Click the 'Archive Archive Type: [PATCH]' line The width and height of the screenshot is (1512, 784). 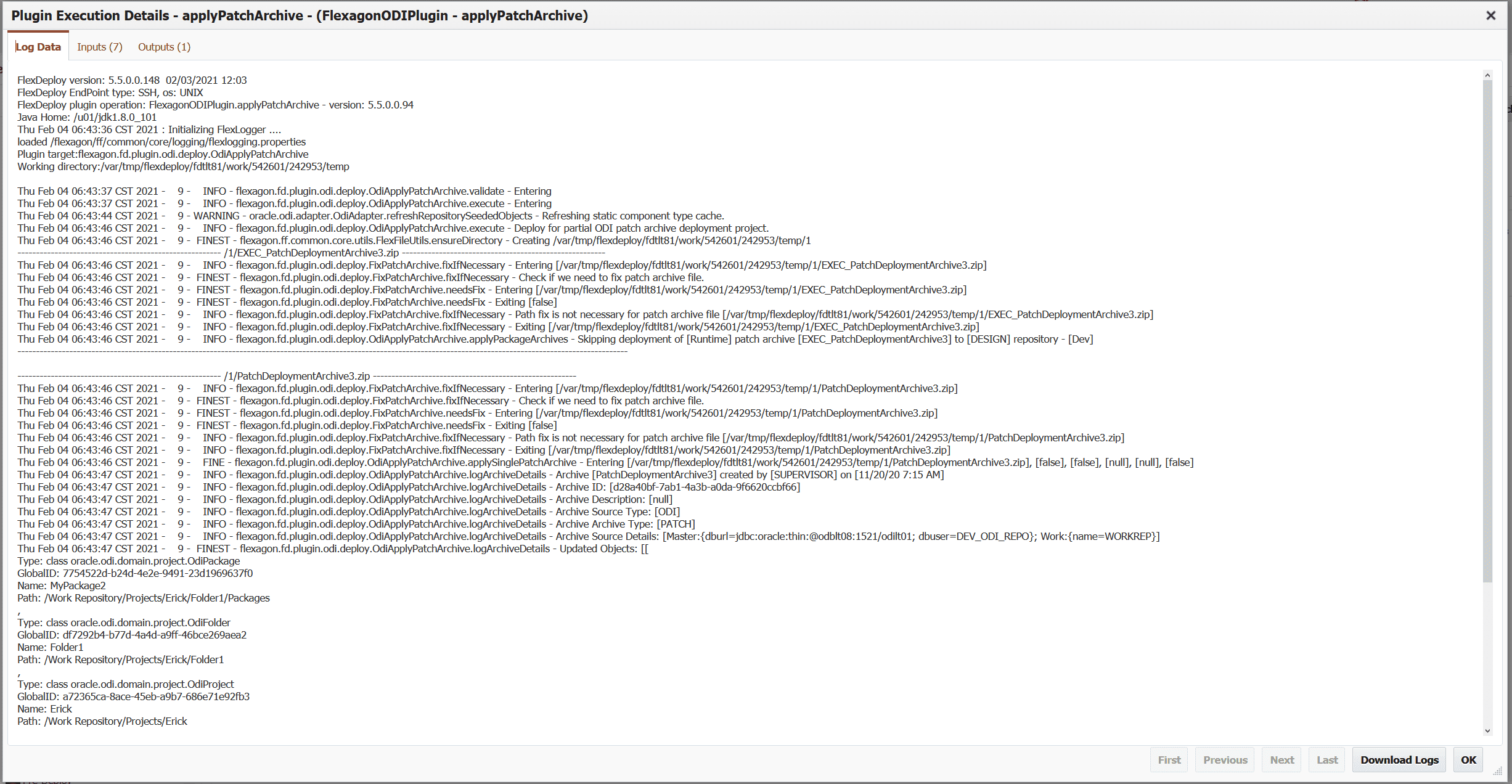[x=356, y=524]
